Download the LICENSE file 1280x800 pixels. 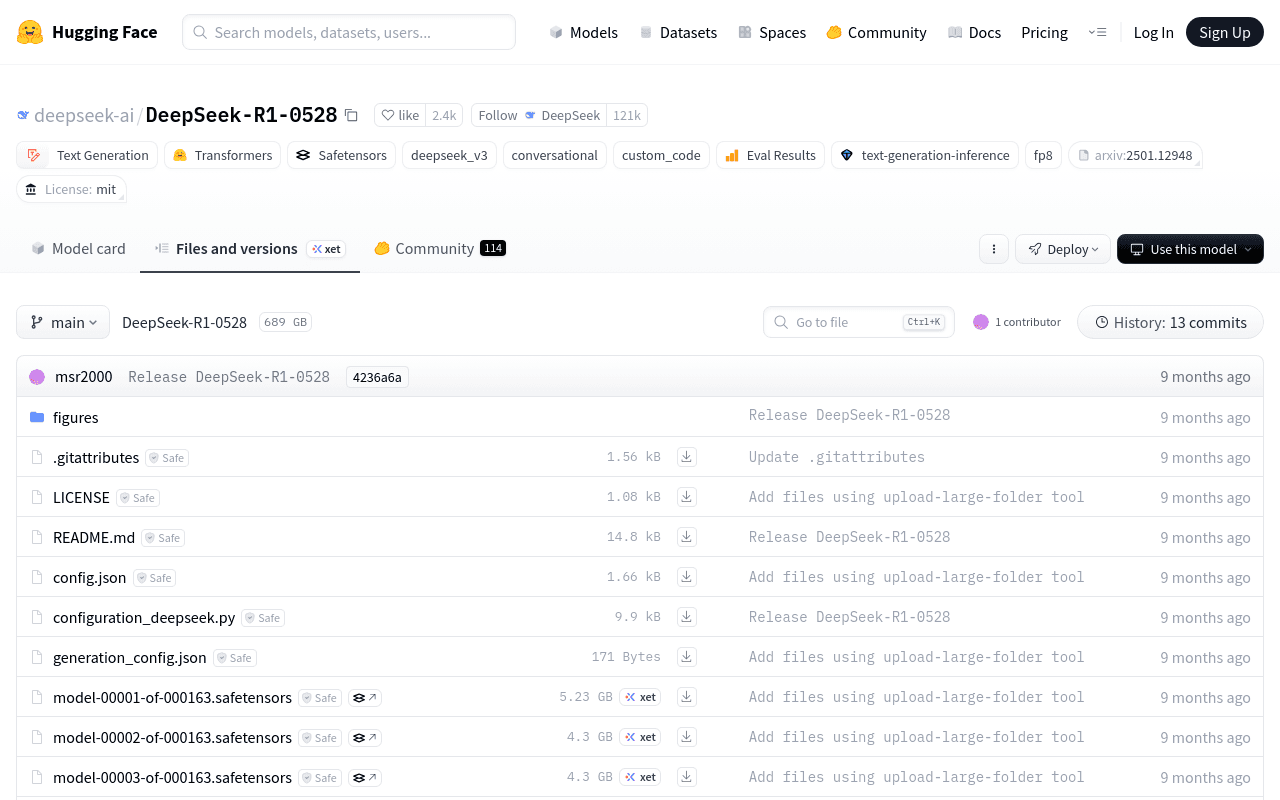[x=687, y=497]
